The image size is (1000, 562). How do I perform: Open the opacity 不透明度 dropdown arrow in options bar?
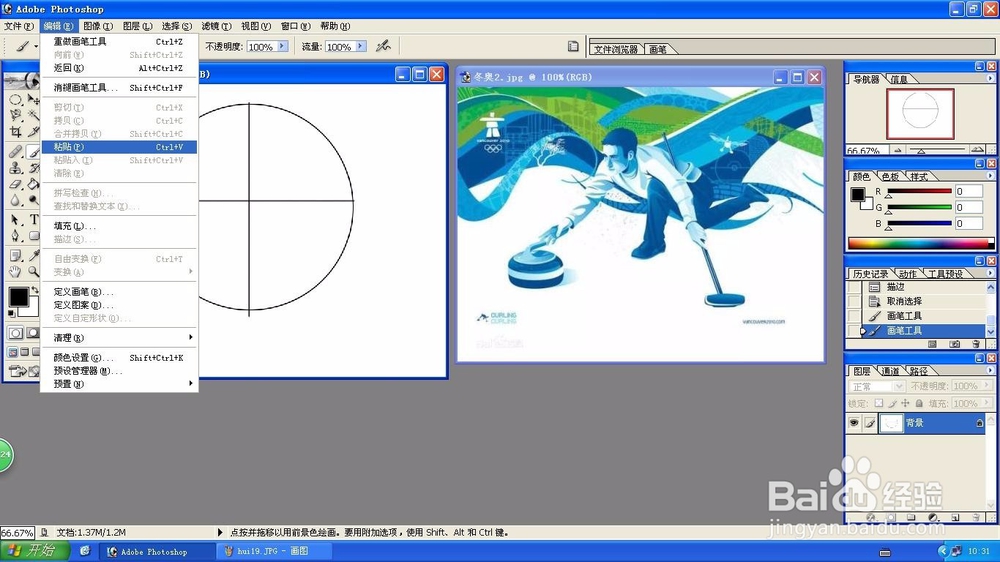(x=282, y=46)
